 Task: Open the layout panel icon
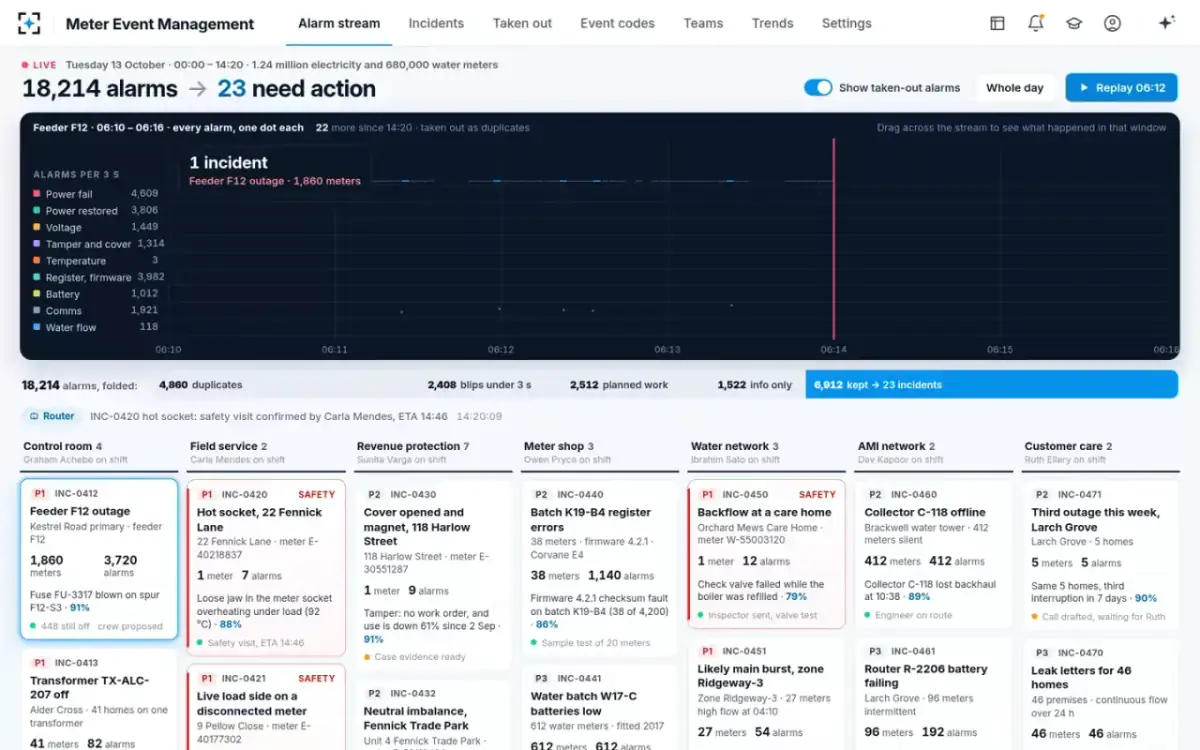[997, 23]
